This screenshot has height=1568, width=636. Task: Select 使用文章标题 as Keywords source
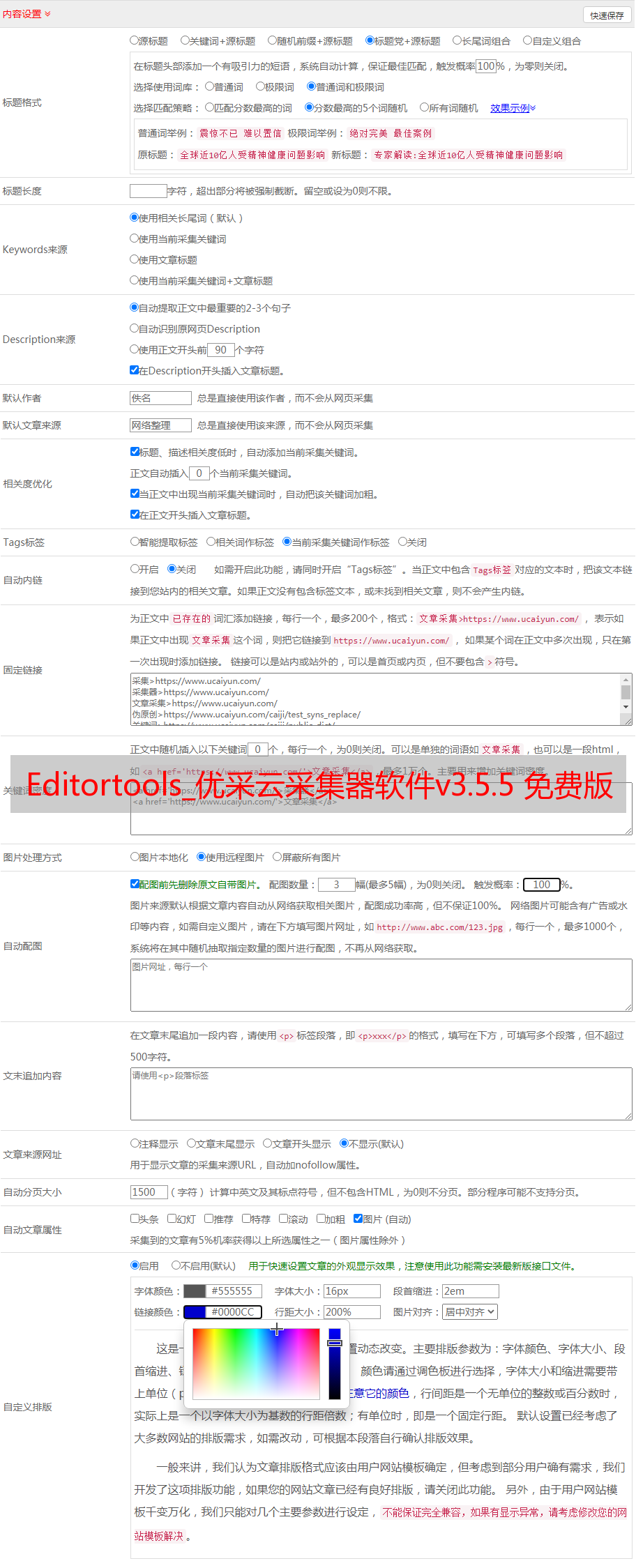(135, 259)
